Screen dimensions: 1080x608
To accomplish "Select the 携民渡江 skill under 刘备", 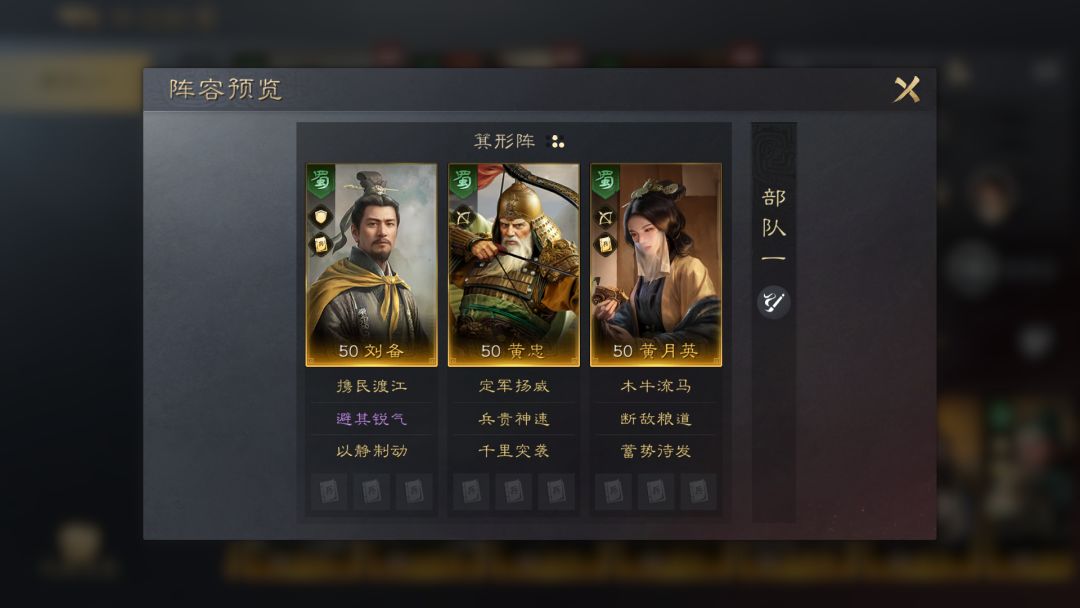I will pos(371,386).
